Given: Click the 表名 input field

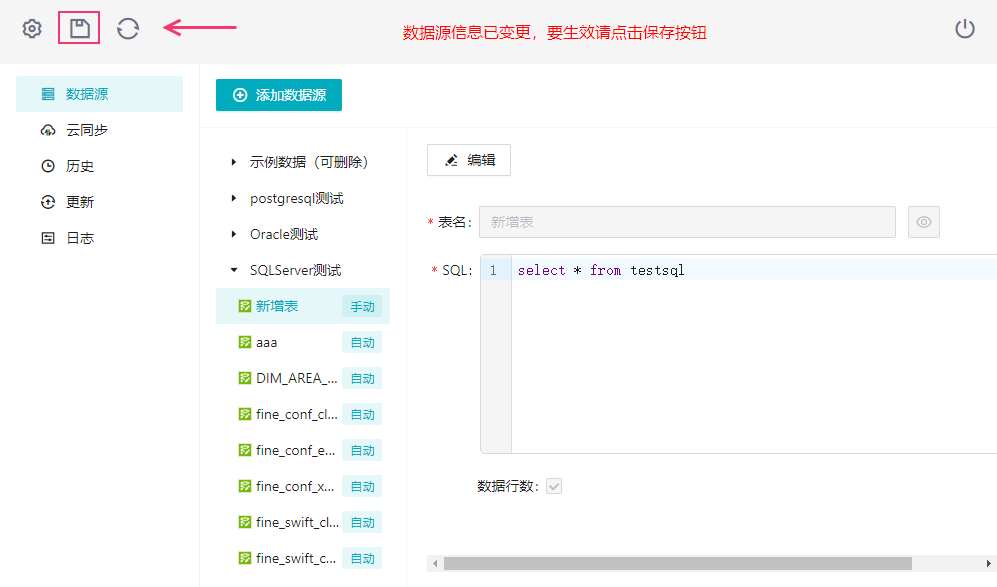Looking at the screenshot, I should [x=687, y=222].
